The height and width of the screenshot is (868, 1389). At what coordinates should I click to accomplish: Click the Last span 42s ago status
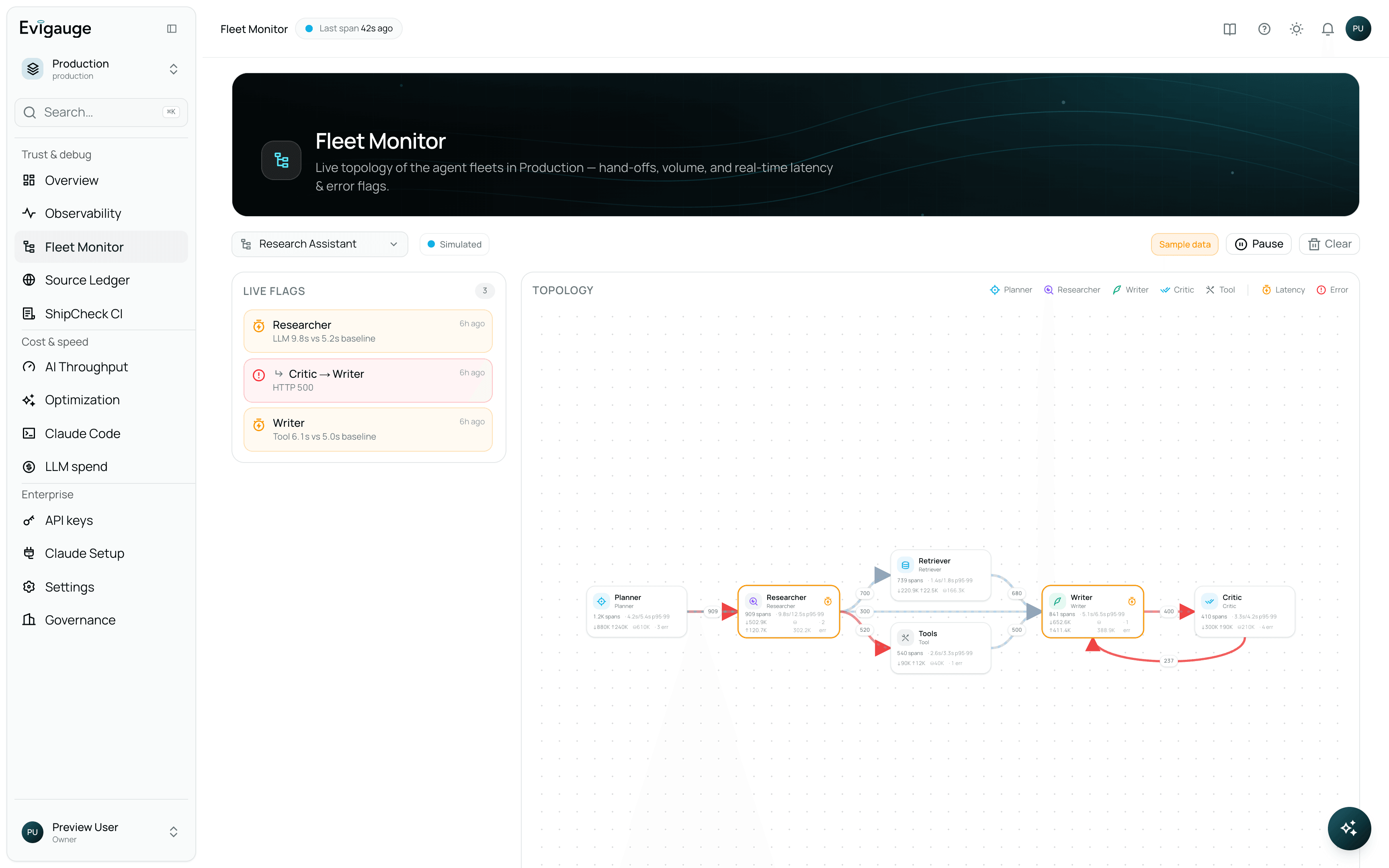pyautogui.click(x=349, y=28)
